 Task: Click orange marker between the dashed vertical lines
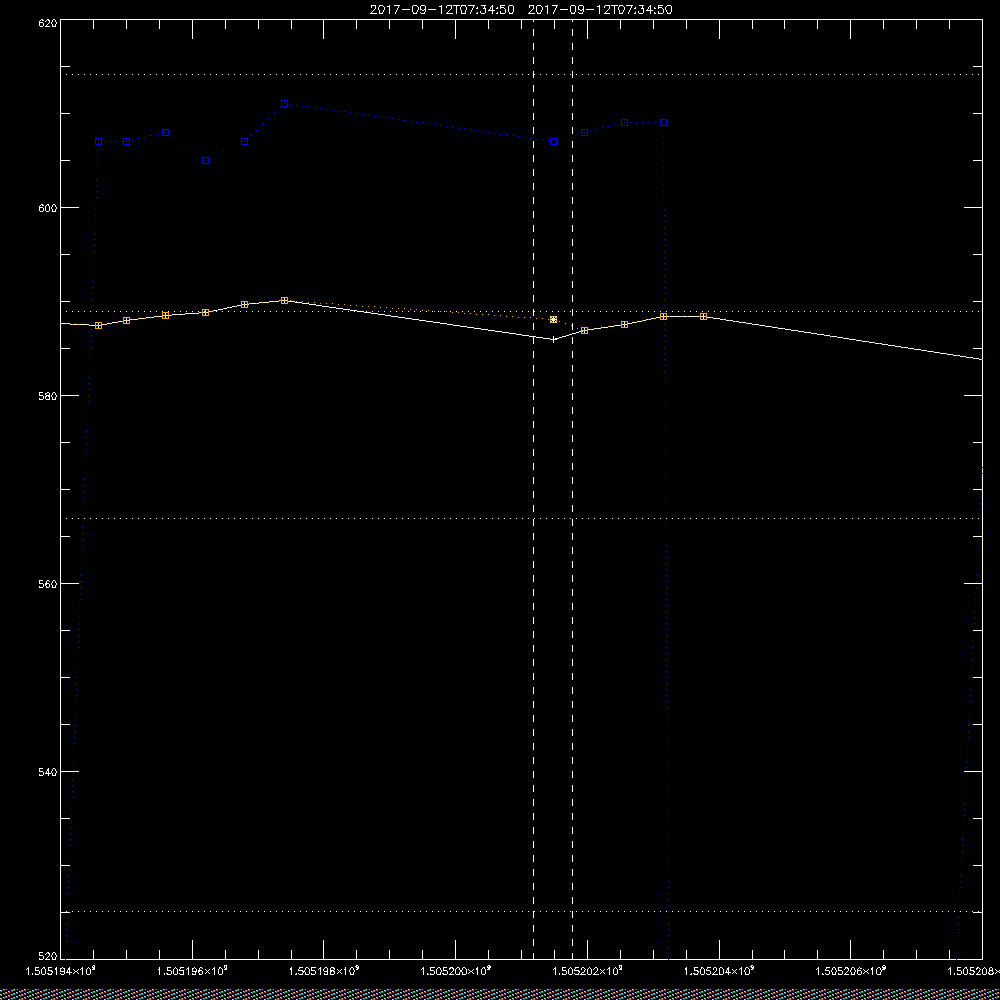[554, 320]
